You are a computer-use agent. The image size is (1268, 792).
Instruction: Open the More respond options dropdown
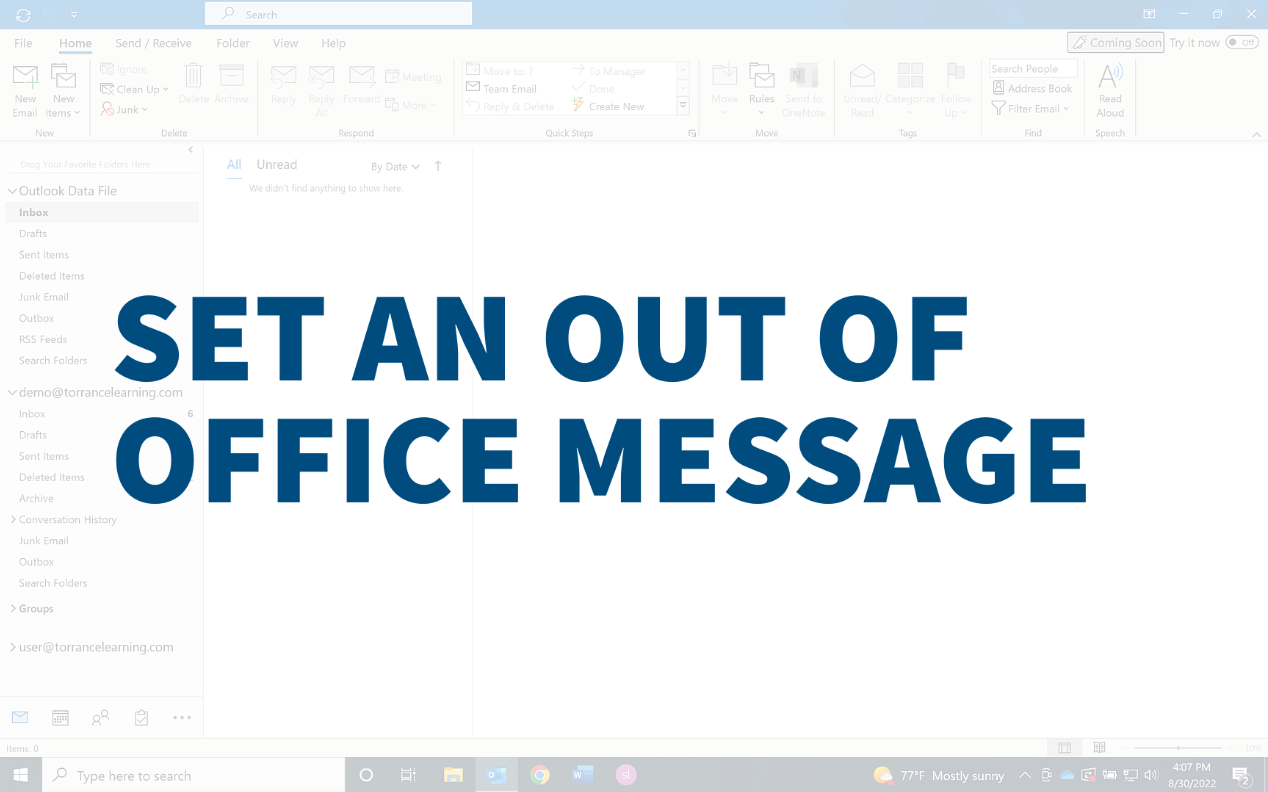[413, 105]
